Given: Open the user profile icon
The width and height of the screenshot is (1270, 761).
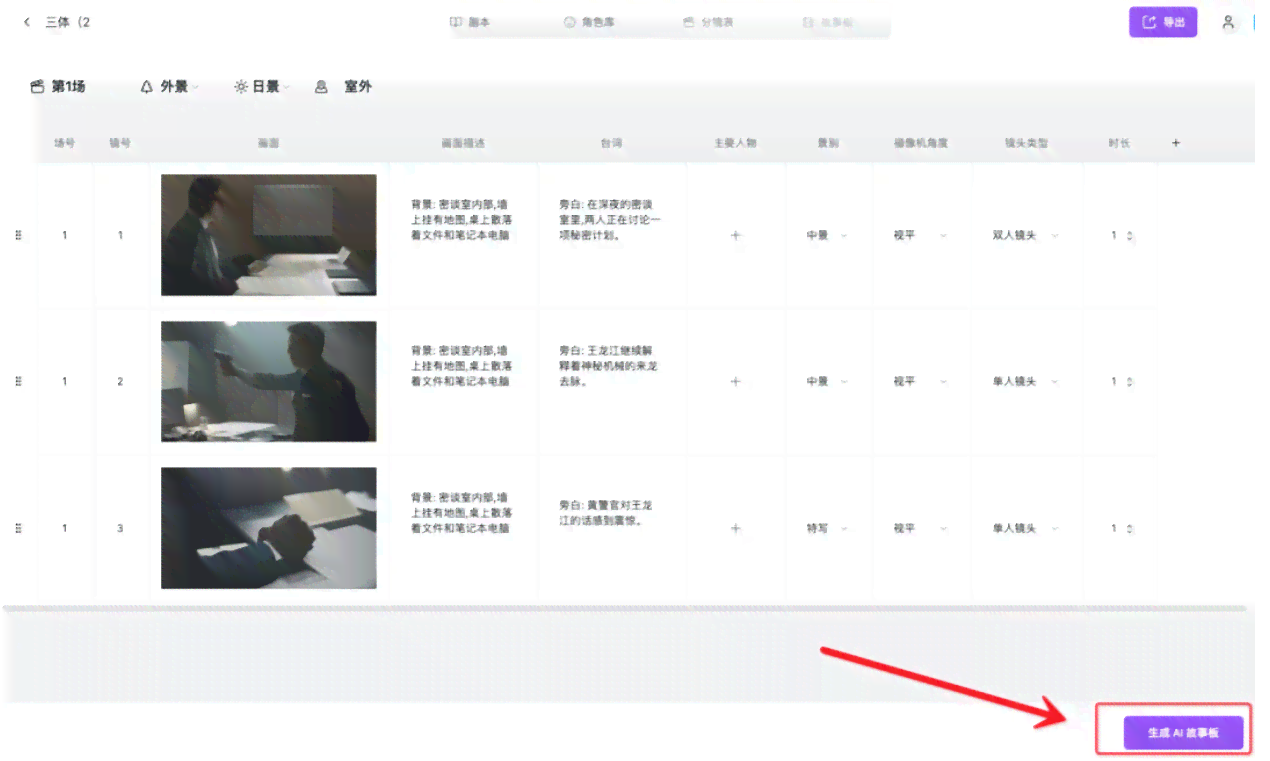Looking at the screenshot, I should pos(1228,22).
